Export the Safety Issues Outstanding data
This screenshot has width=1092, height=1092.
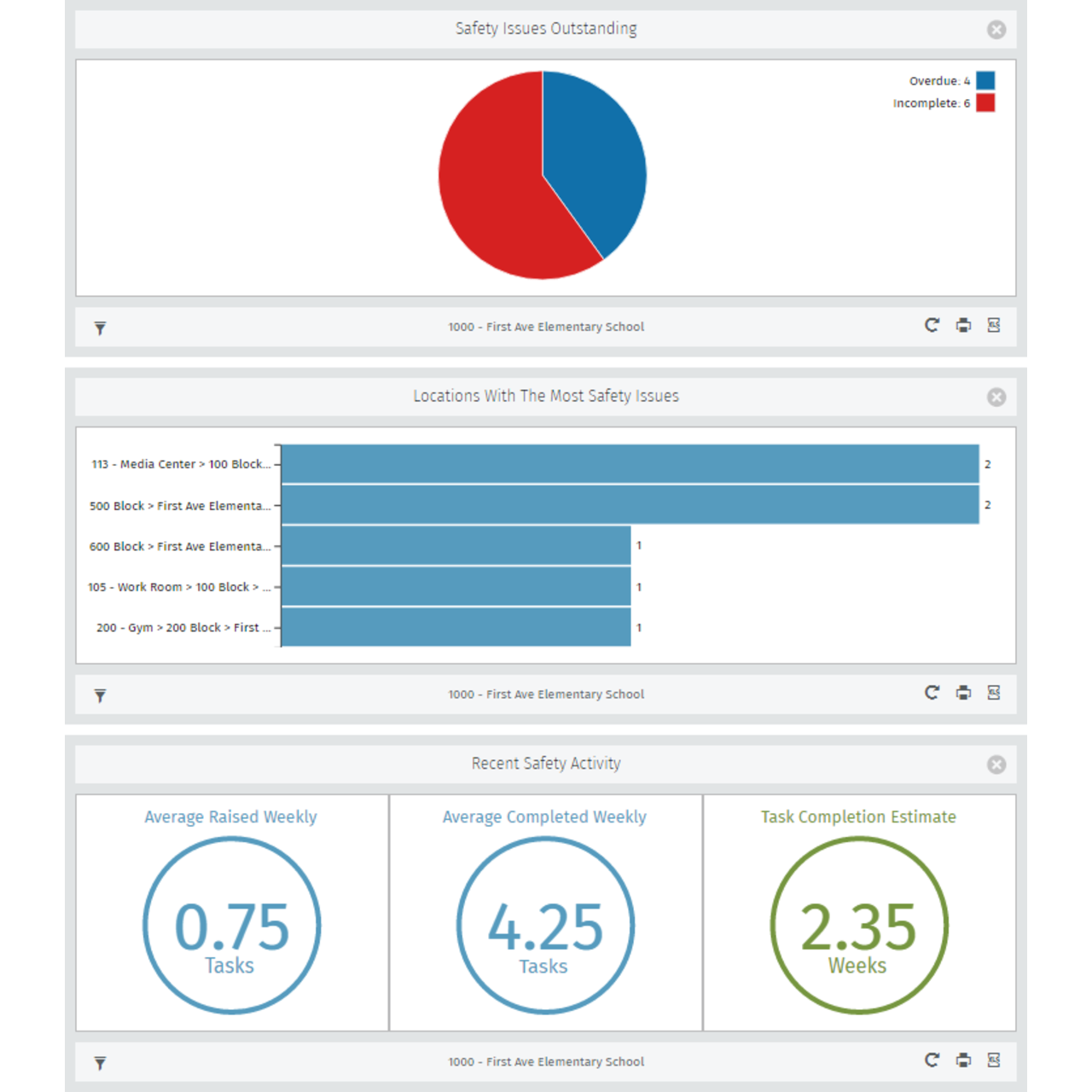(x=994, y=325)
